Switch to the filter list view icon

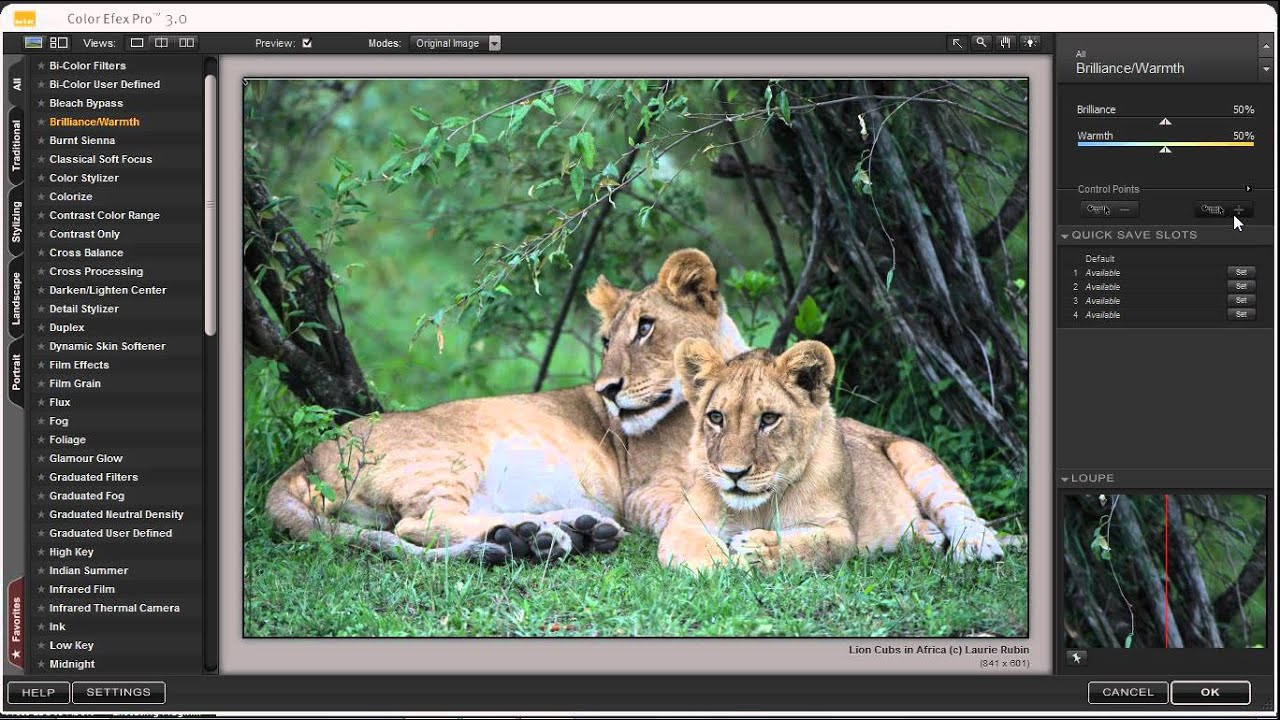pos(33,43)
